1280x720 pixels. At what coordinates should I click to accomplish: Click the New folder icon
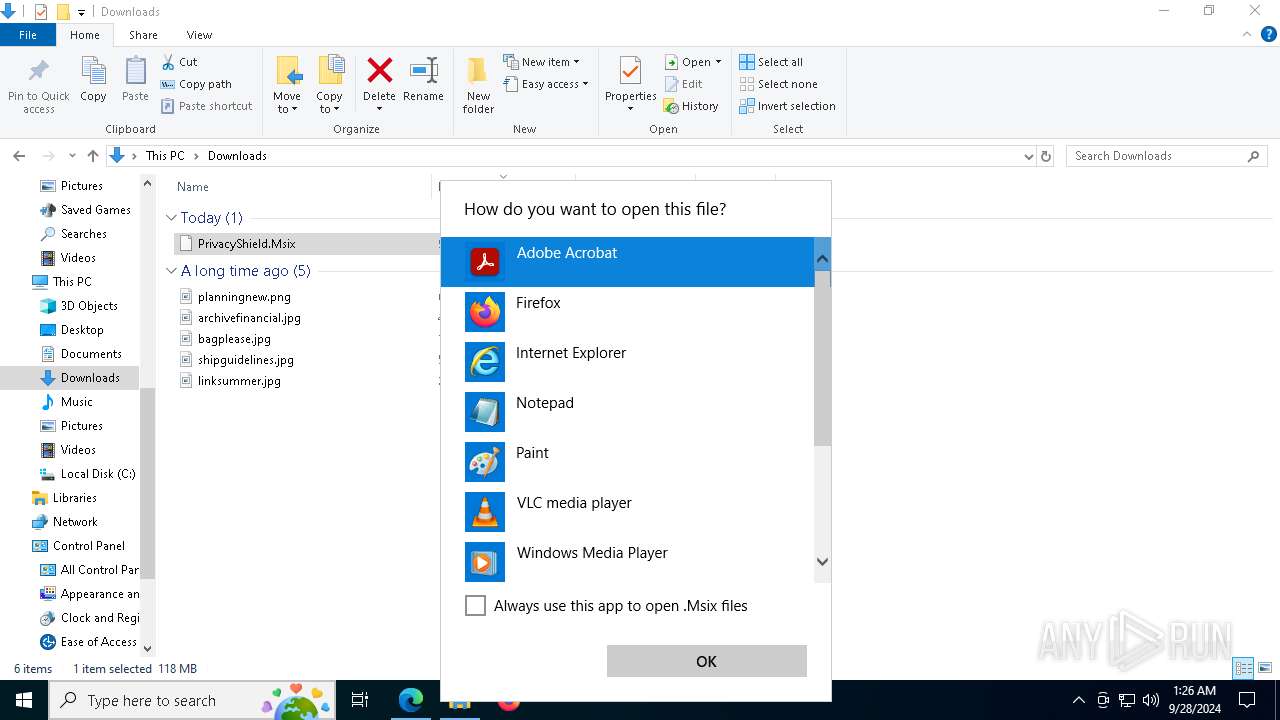tap(478, 71)
